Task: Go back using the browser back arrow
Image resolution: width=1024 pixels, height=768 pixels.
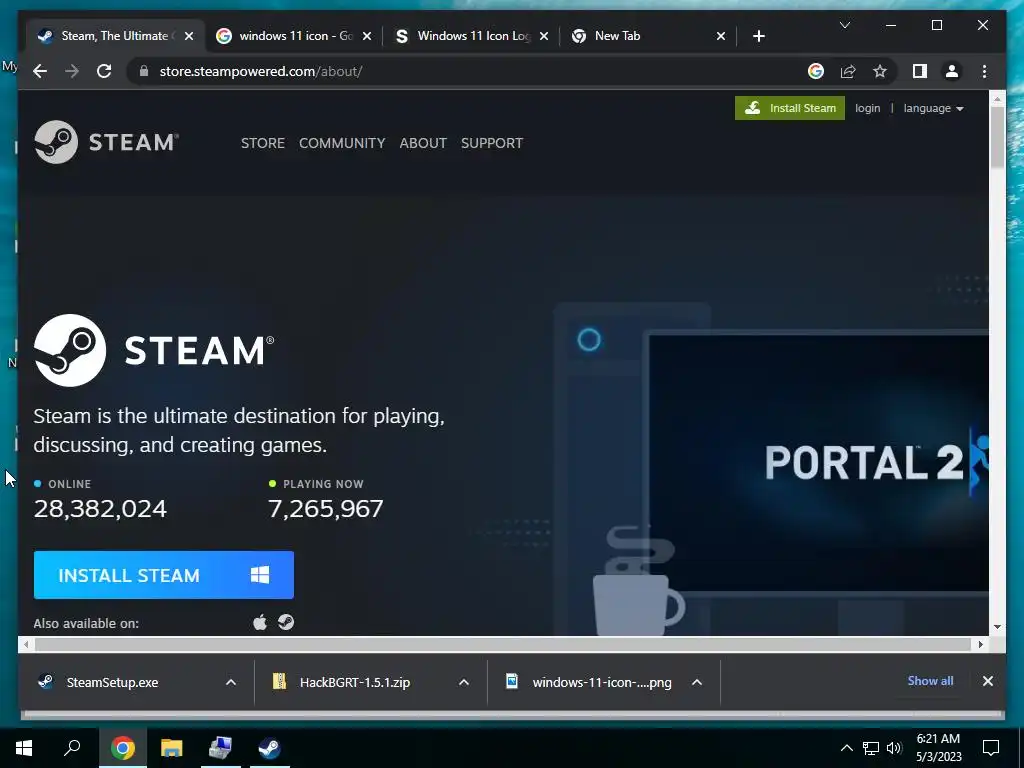Action: tap(40, 71)
